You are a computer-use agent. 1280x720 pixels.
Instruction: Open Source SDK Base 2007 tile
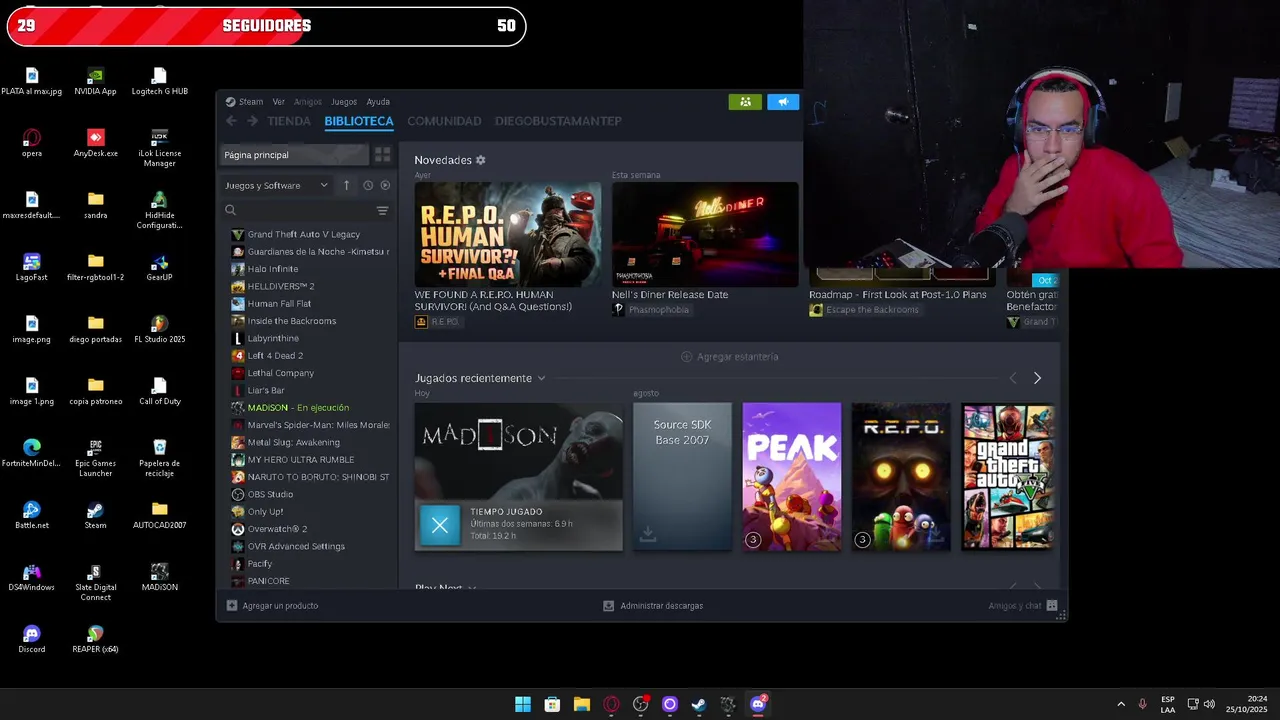pyautogui.click(x=682, y=476)
